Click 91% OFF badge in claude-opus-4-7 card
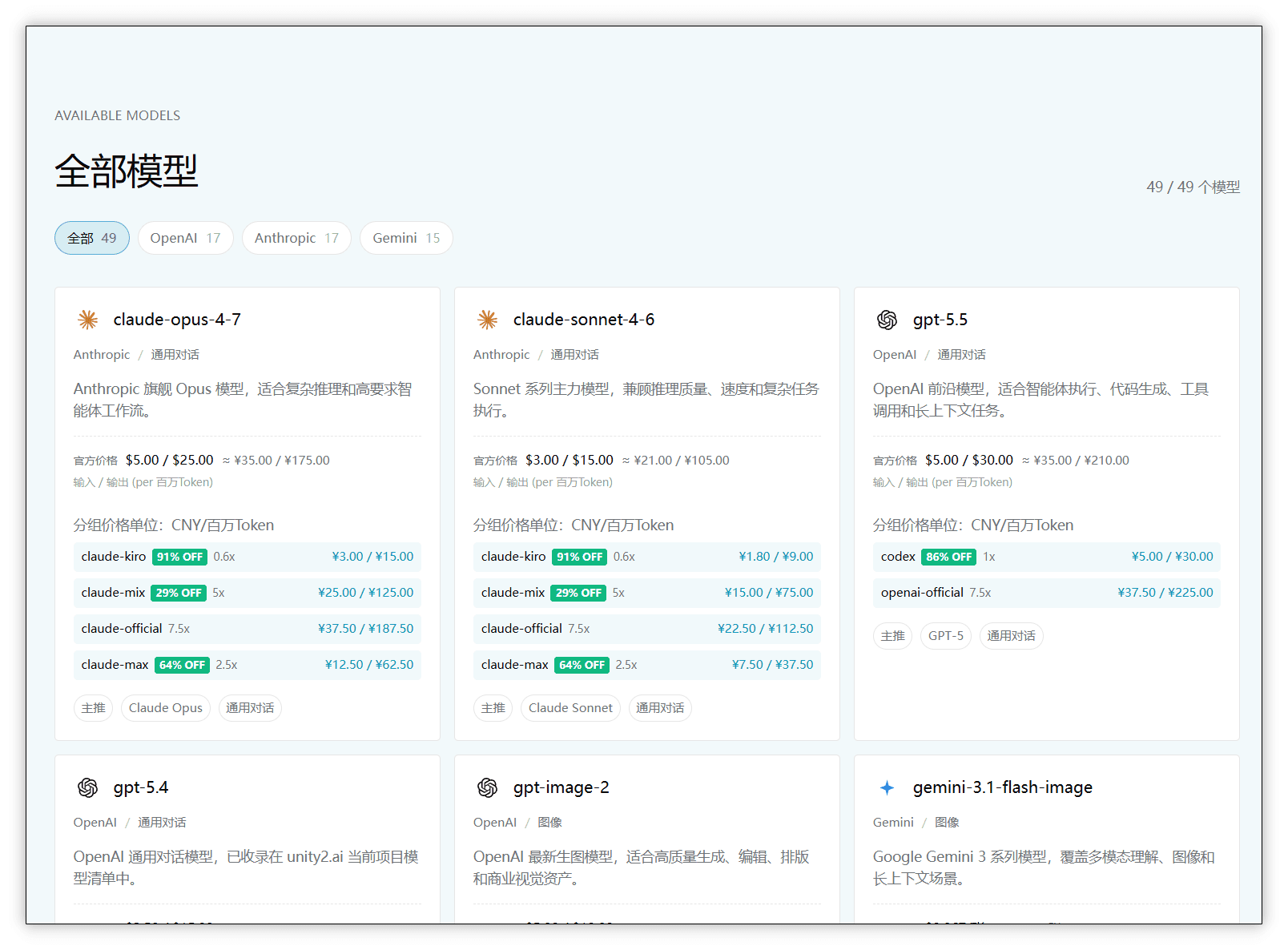This screenshot has height=950, width=1288. pos(179,557)
